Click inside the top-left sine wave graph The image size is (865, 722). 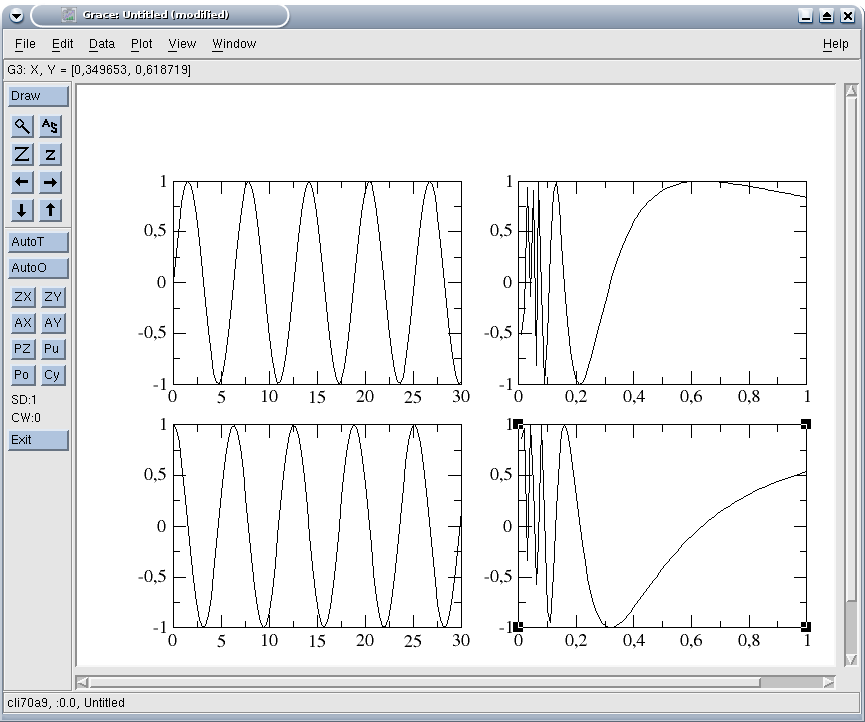(317, 282)
